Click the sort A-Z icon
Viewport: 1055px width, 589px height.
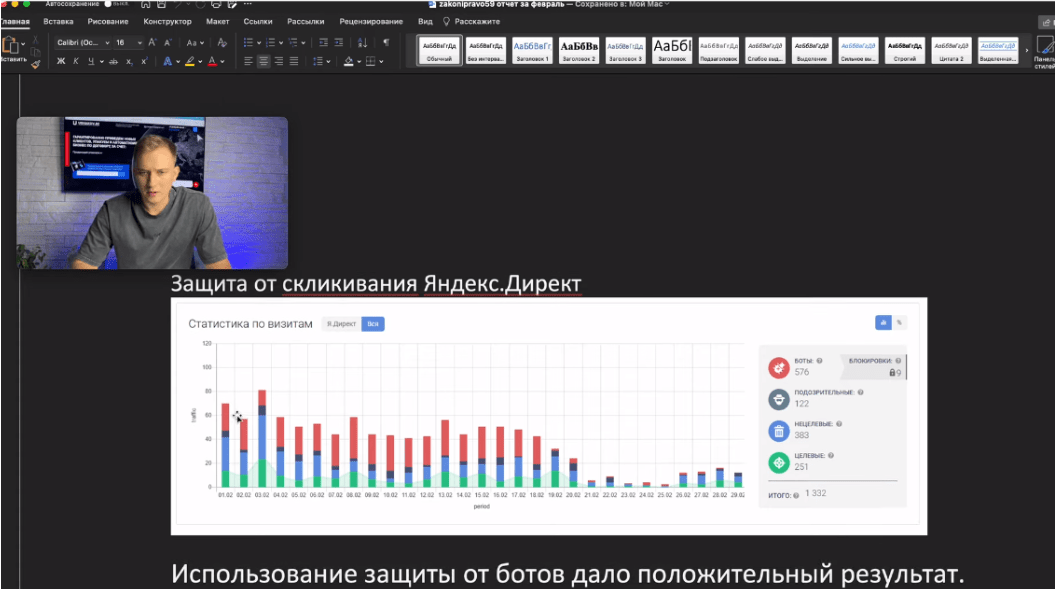tap(362, 42)
